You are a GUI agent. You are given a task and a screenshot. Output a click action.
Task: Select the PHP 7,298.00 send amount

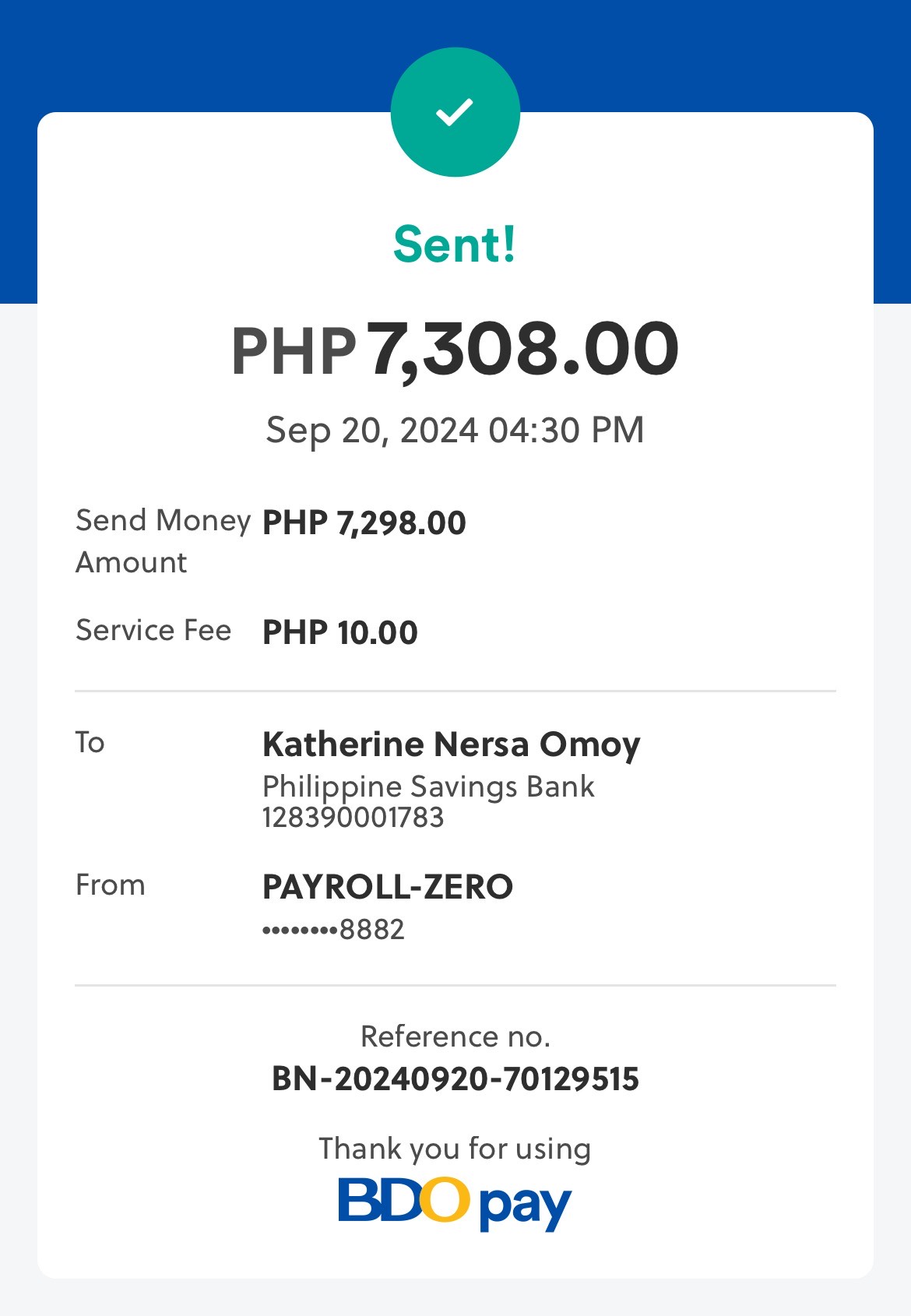(364, 523)
